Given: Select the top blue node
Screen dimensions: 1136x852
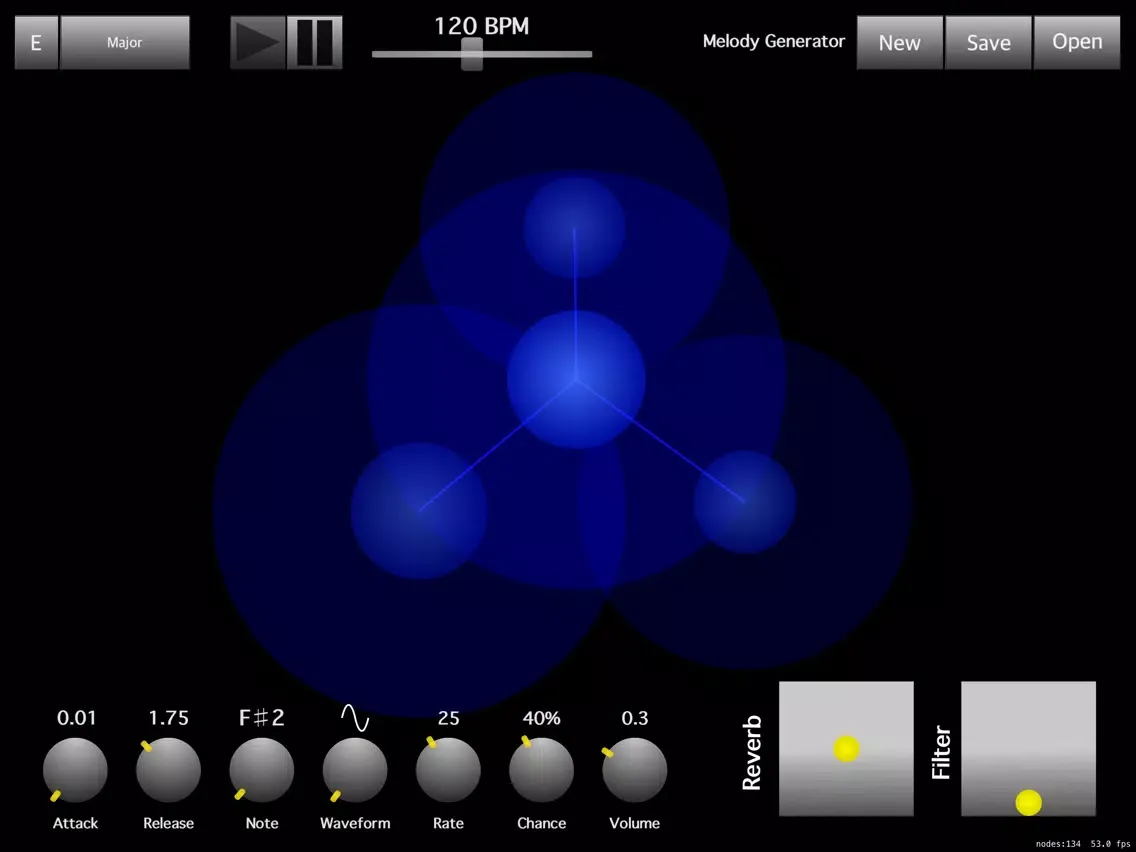Looking at the screenshot, I should coord(575,227).
